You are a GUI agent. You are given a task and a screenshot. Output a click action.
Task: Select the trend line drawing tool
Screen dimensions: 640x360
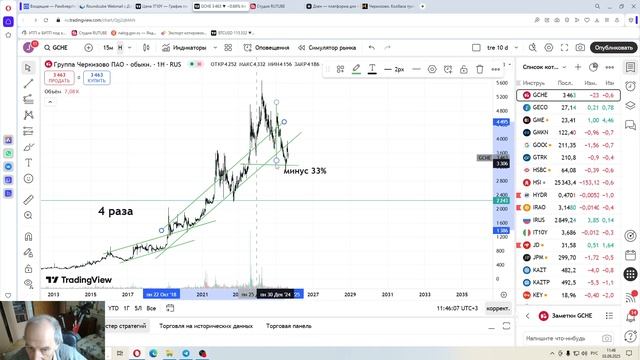(28, 84)
